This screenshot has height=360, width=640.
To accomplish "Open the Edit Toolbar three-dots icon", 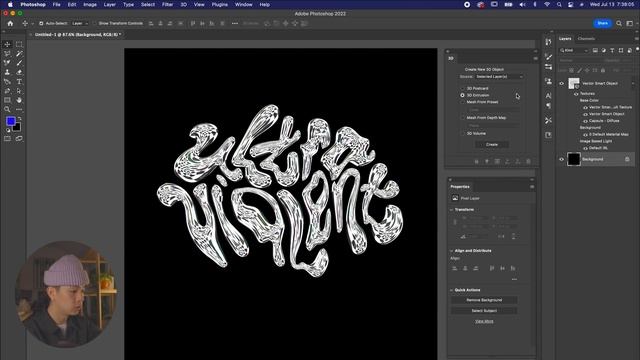I will coord(19,109).
